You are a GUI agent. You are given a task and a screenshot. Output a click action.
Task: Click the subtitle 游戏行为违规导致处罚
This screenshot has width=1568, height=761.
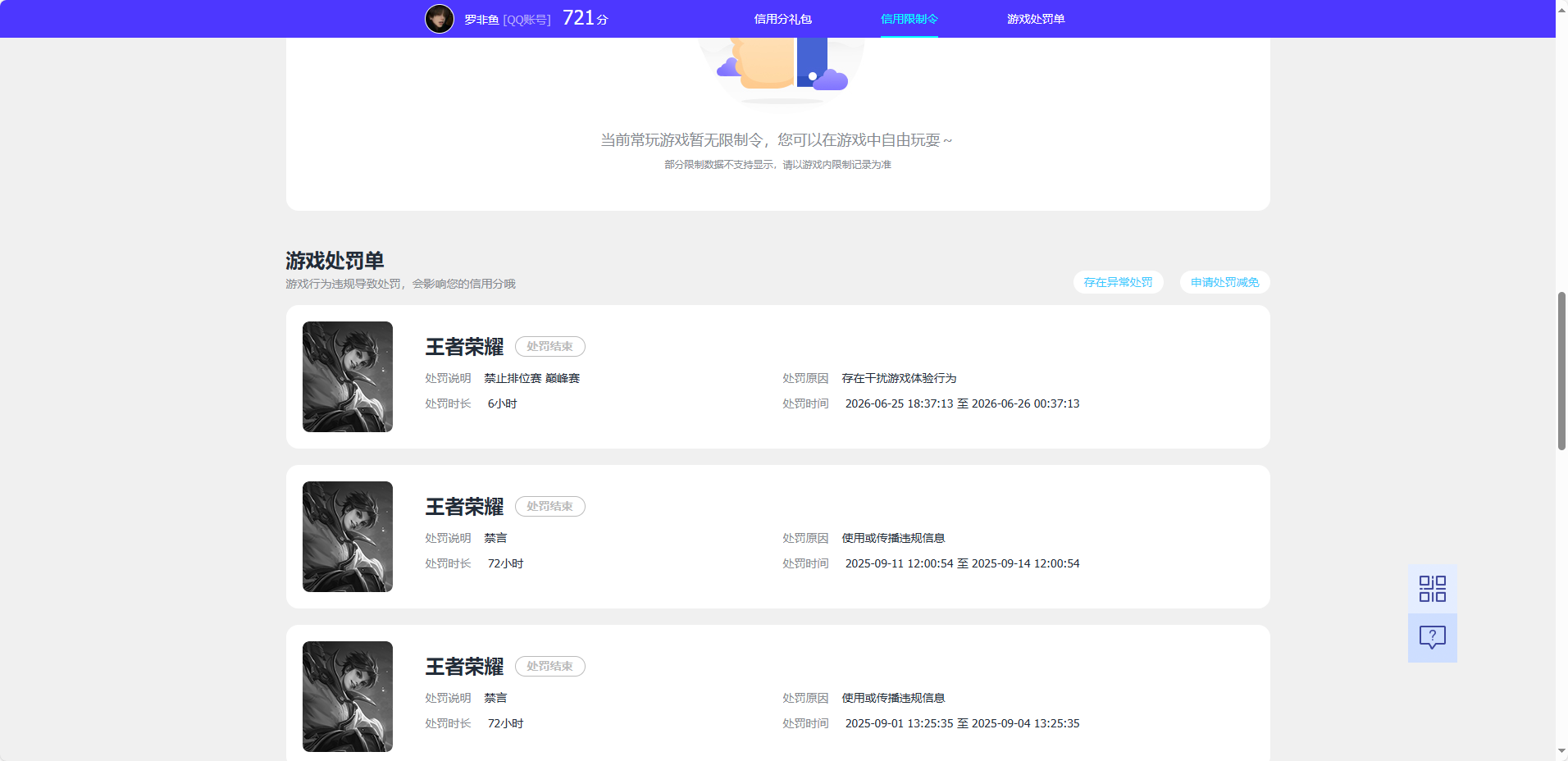pos(400,284)
